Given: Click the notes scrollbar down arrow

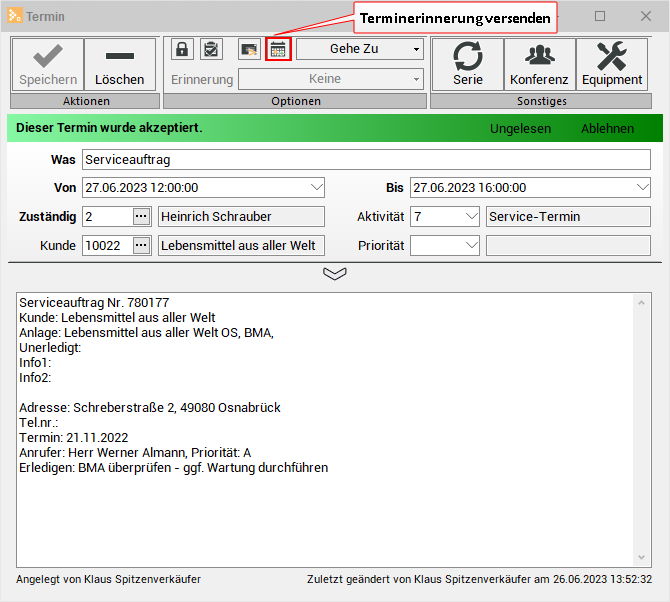Looking at the screenshot, I should [x=641, y=558].
